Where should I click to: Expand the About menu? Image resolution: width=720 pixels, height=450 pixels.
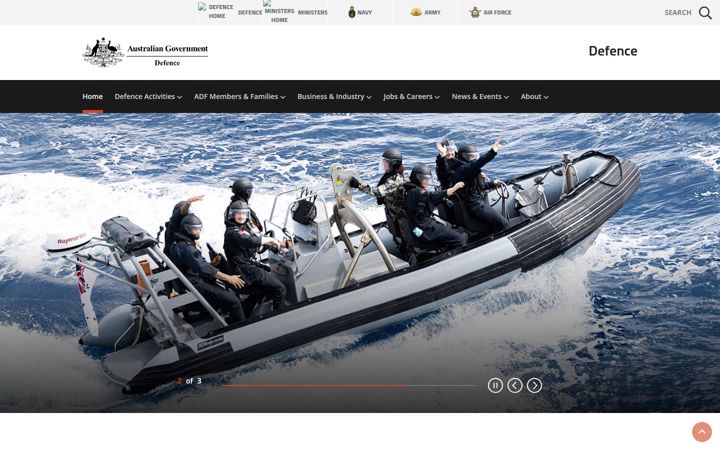pos(534,96)
